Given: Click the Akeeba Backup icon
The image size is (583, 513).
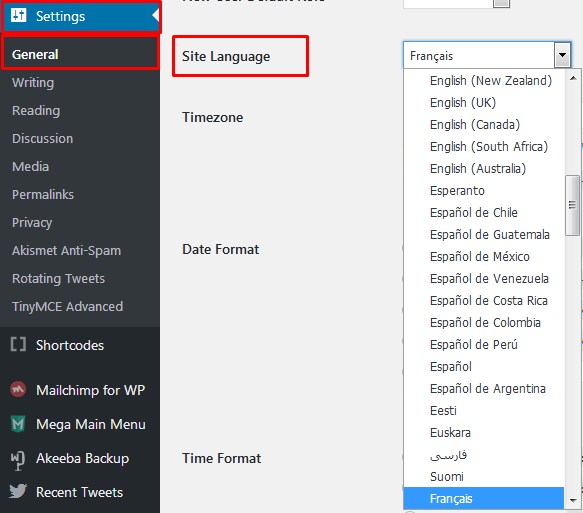Looking at the screenshot, I should 18,459.
